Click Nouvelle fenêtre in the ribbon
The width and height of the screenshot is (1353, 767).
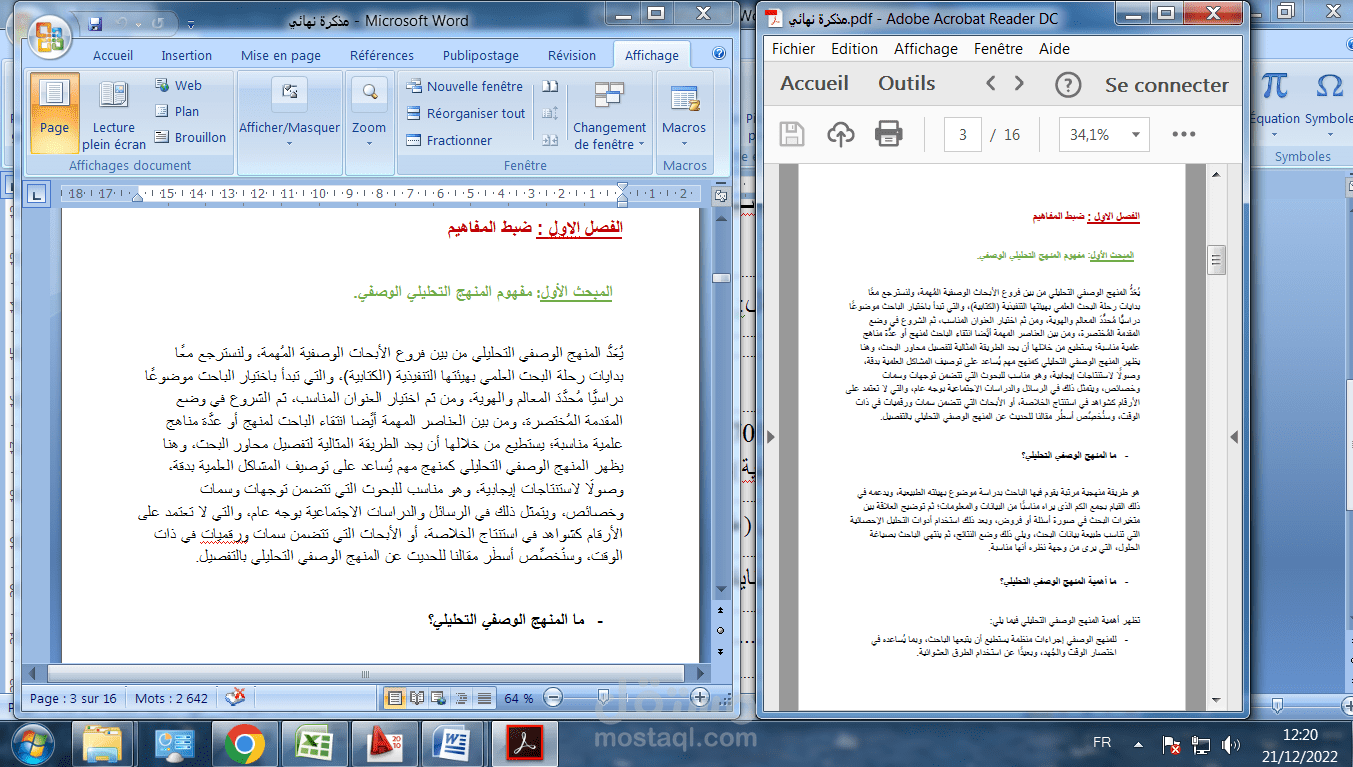coord(465,87)
